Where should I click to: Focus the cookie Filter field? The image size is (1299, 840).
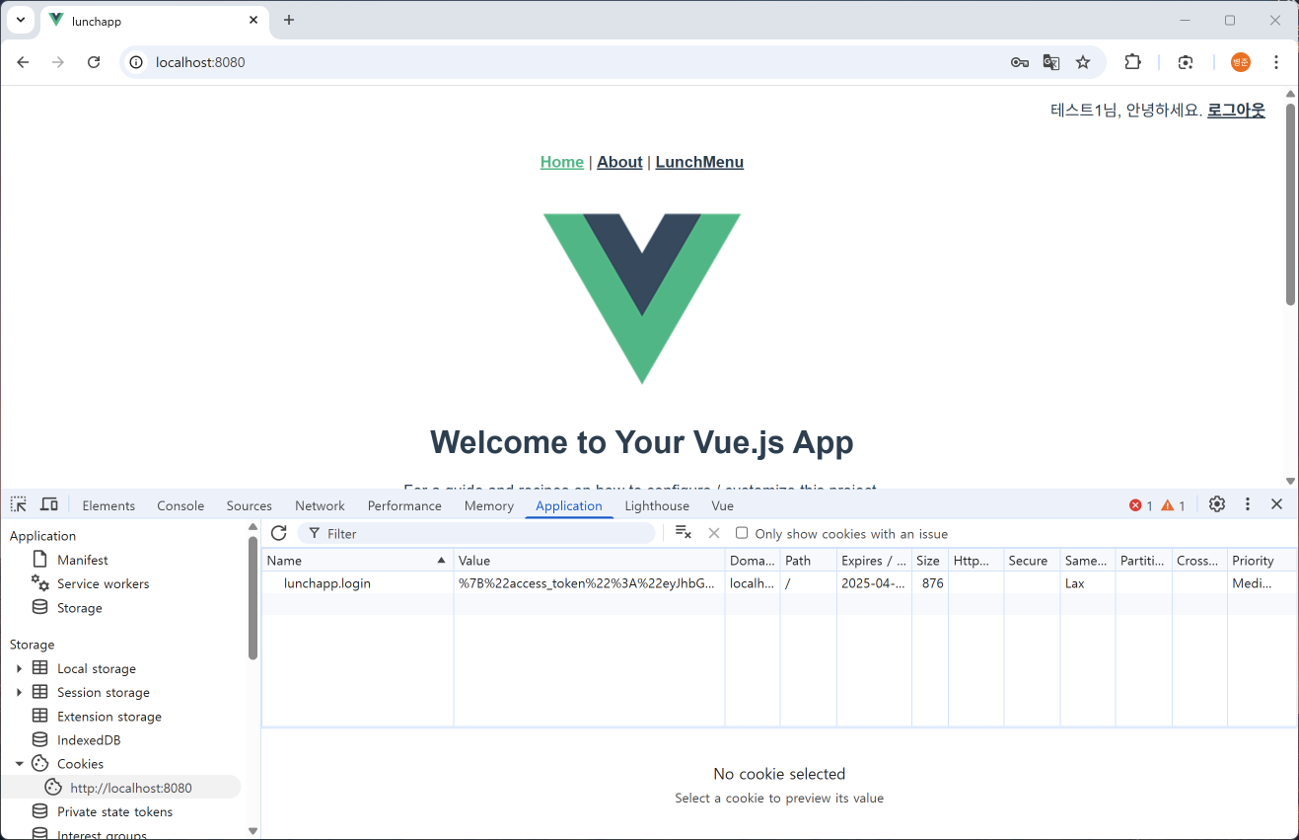[x=476, y=534]
